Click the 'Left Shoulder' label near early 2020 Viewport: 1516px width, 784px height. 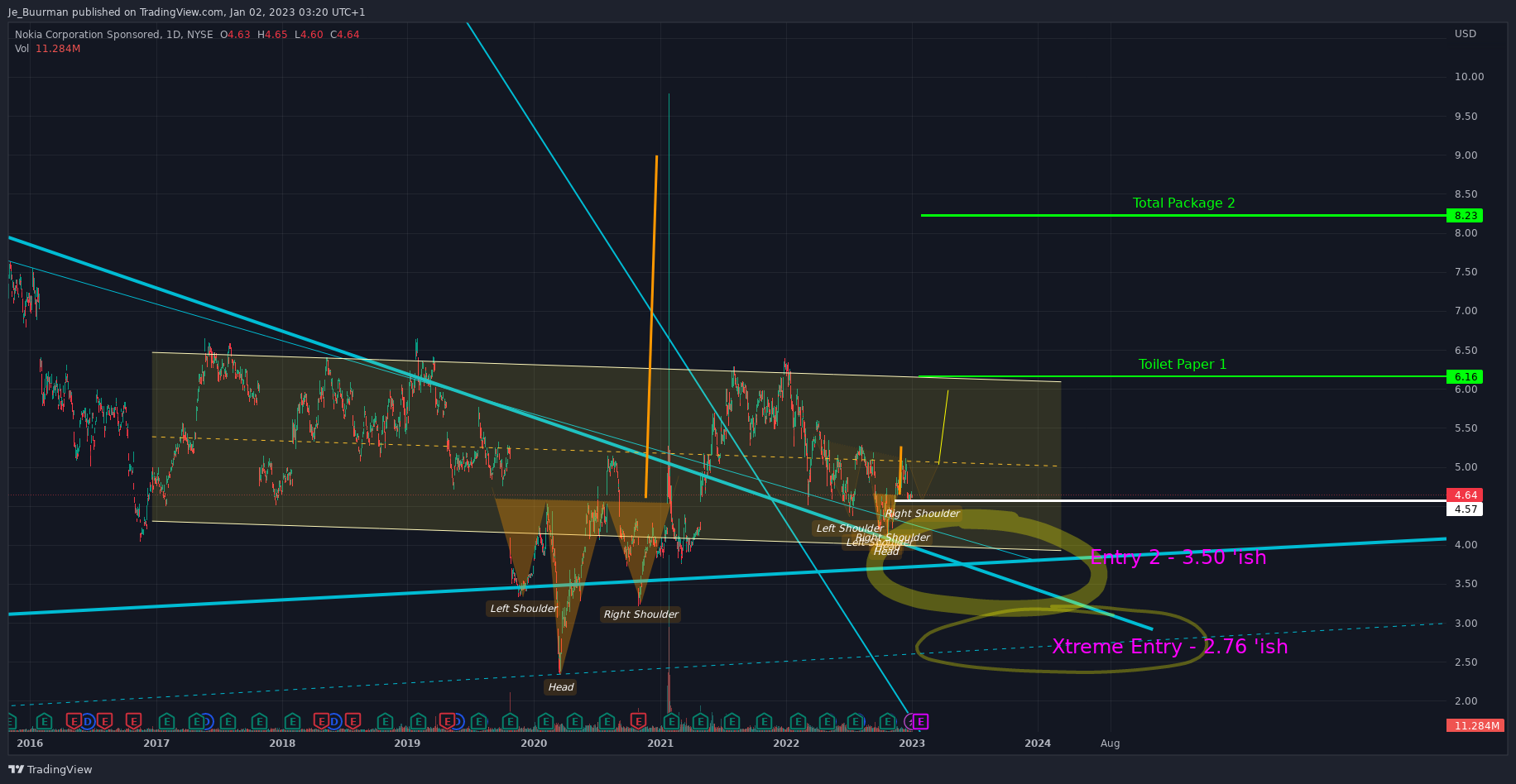tap(523, 609)
